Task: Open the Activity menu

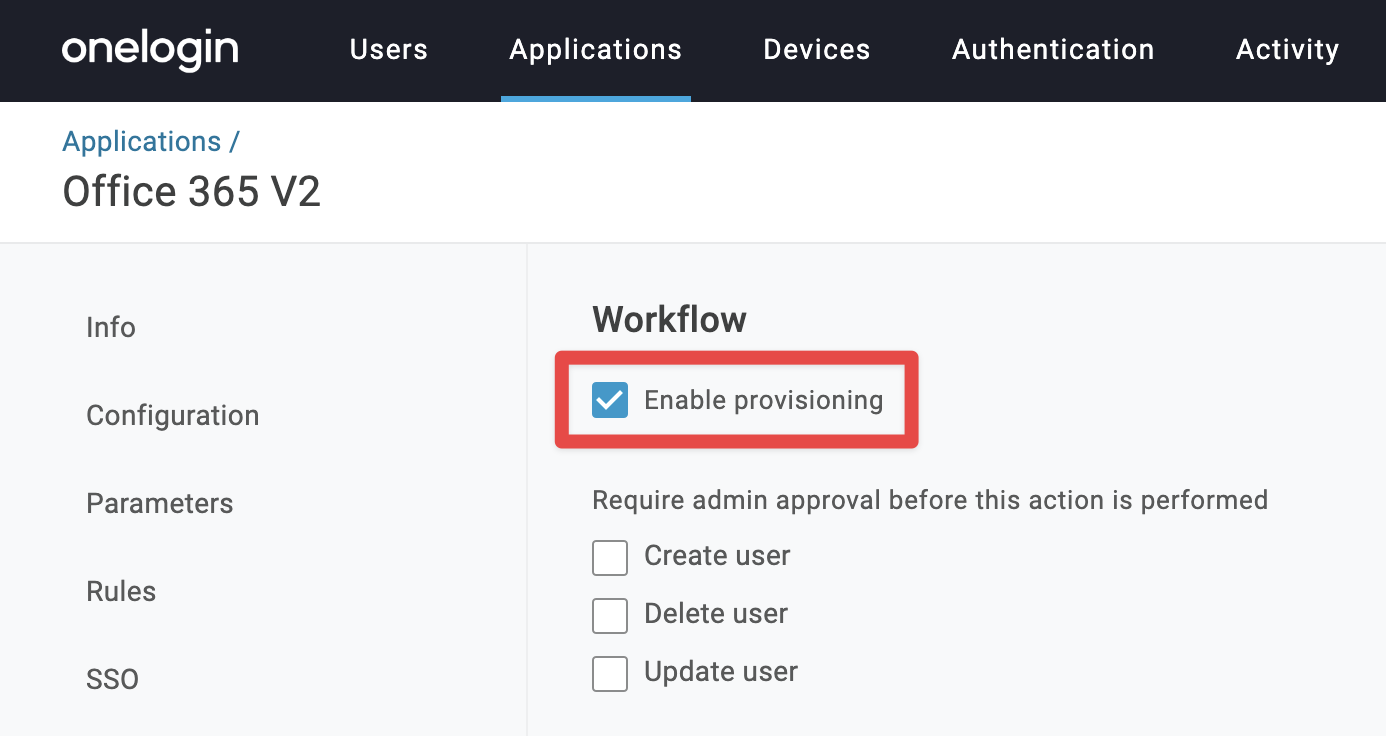Action: (x=1287, y=50)
